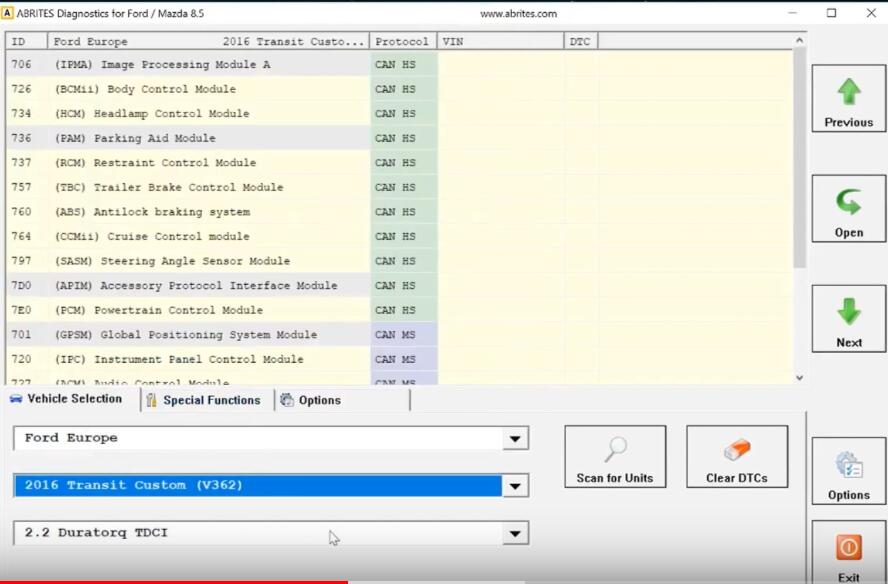Click the DTC column header
The width and height of the screenshot is (888, 584).
click(x=580, y=41)
